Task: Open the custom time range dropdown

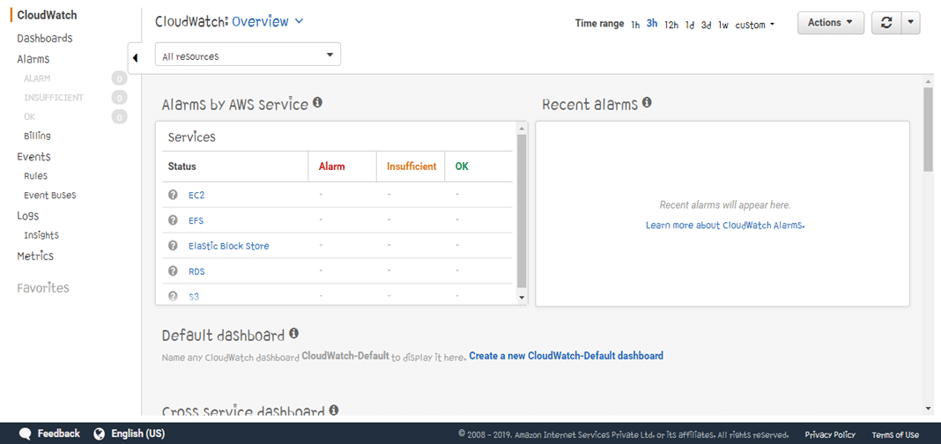Action: pyautogui.click(x=754, y=25)
